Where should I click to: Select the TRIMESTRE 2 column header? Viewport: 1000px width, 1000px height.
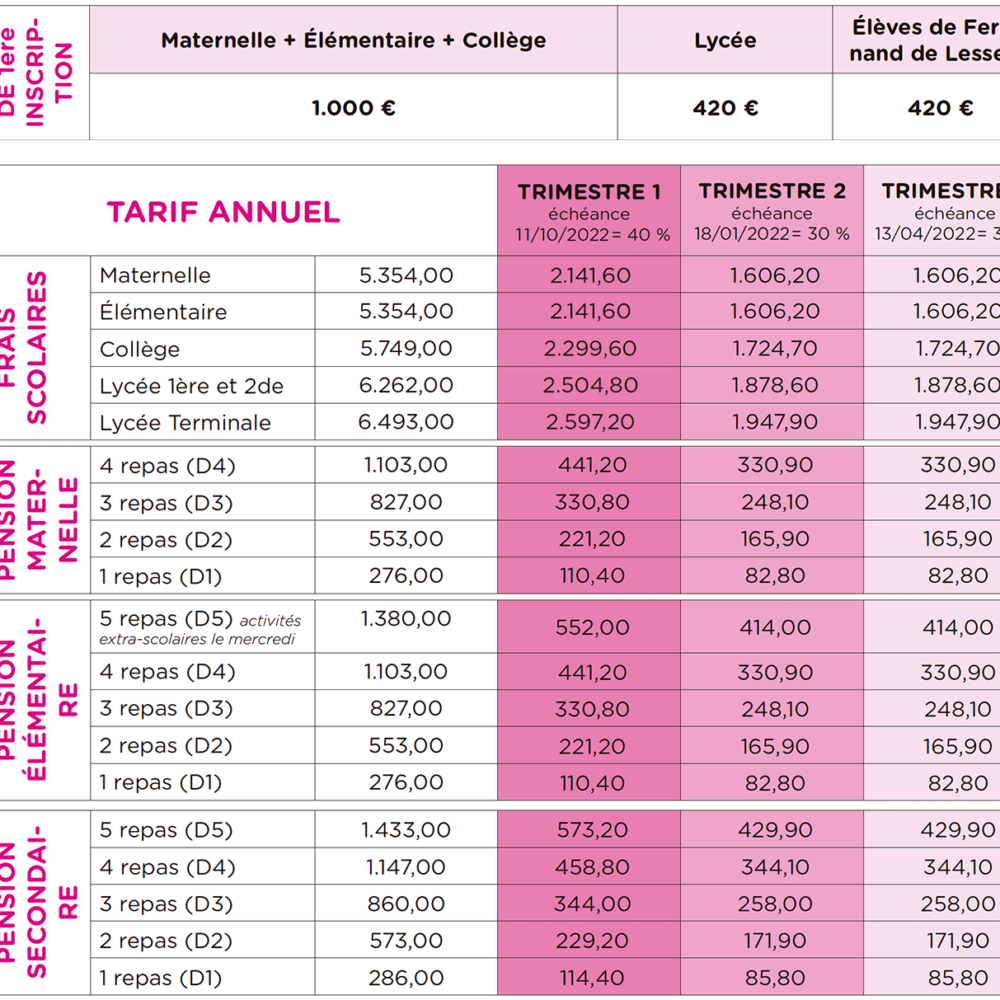(771, 211)
